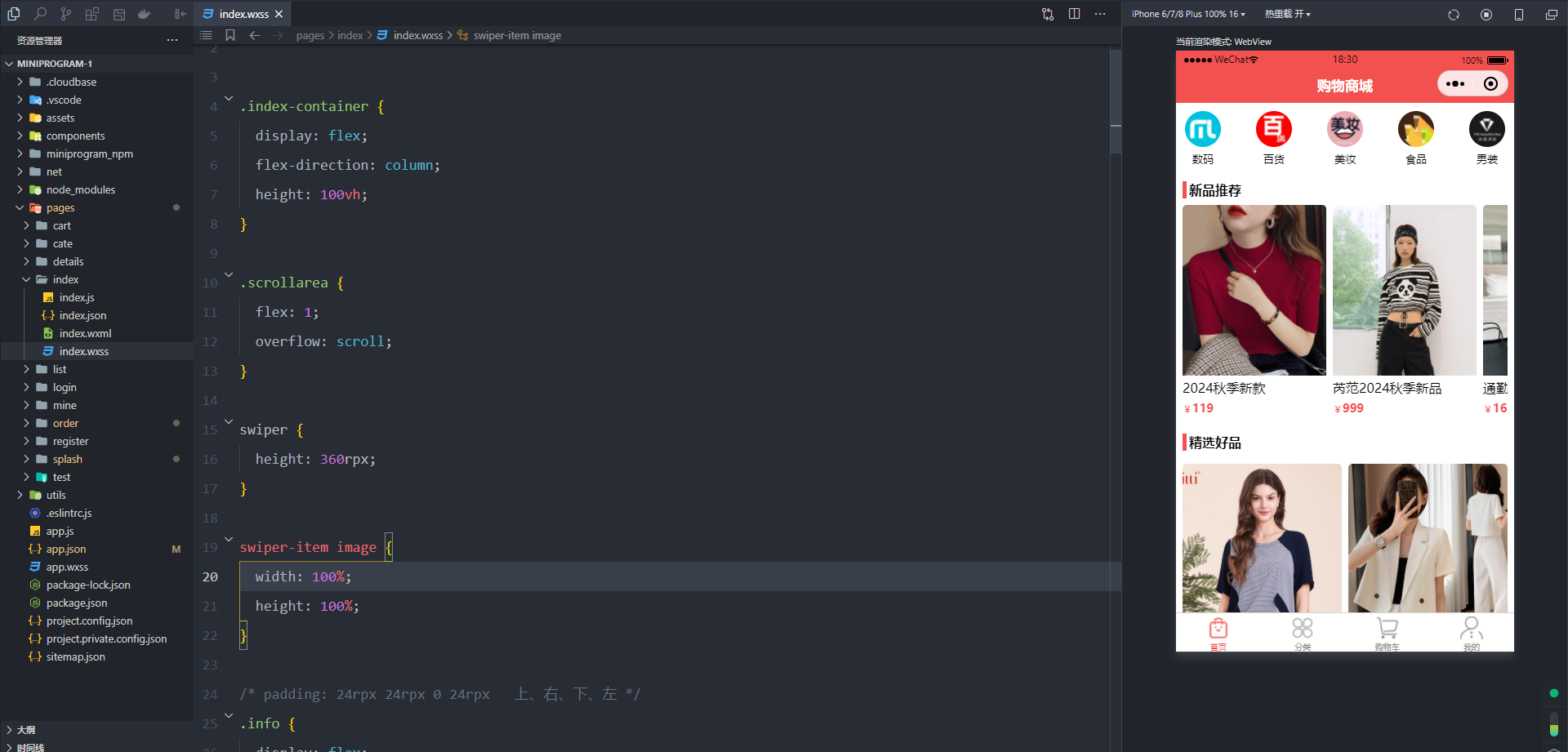1568x752 pixels.
Task: Open the Explorer files icon in the activity bar
Action: (14, 14)
